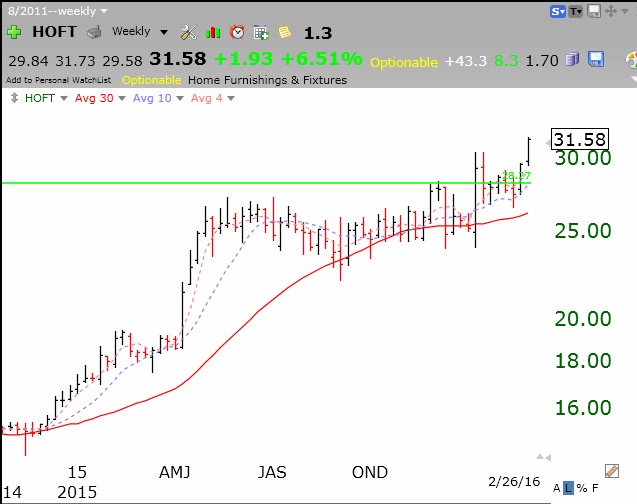Click the Home Furnishings & Fixtures industry link
Viewport: 637px width, 504px height.
[x=267, y=80]
